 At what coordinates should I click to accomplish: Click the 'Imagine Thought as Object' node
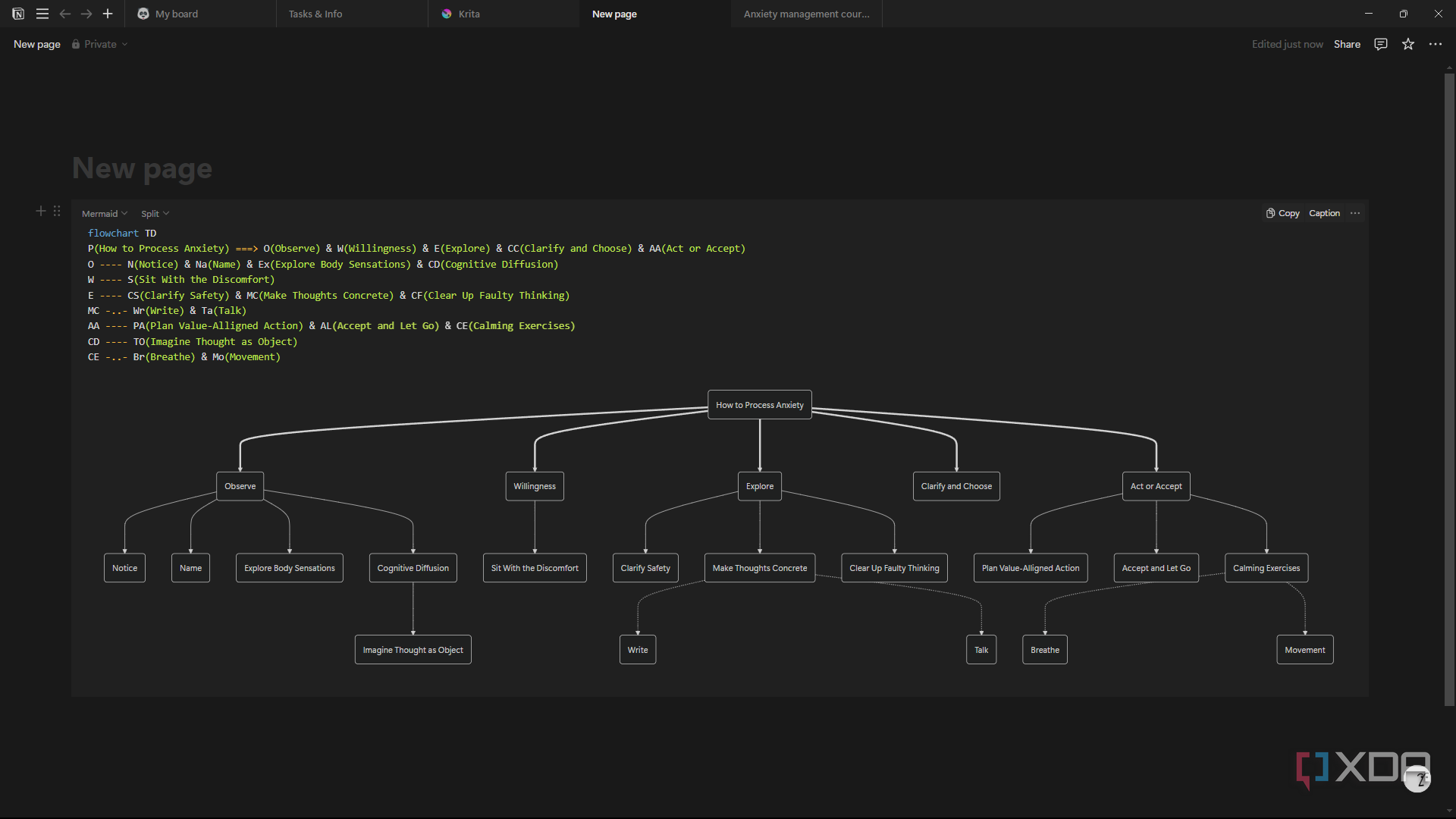coord(413,650)
